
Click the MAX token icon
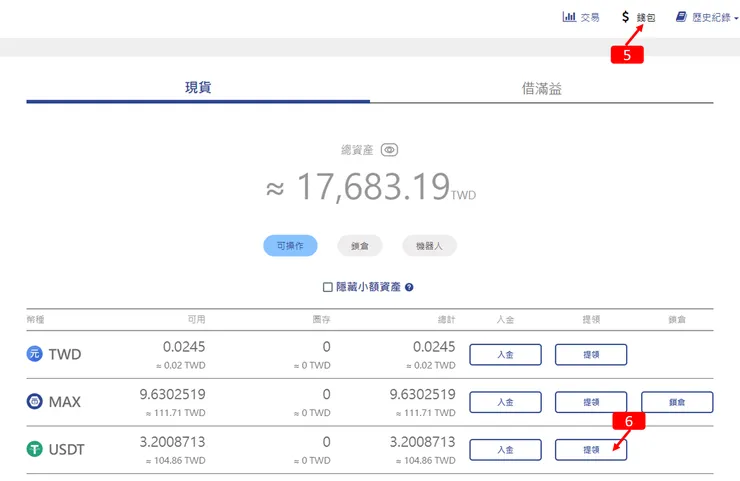coord(34,401)
